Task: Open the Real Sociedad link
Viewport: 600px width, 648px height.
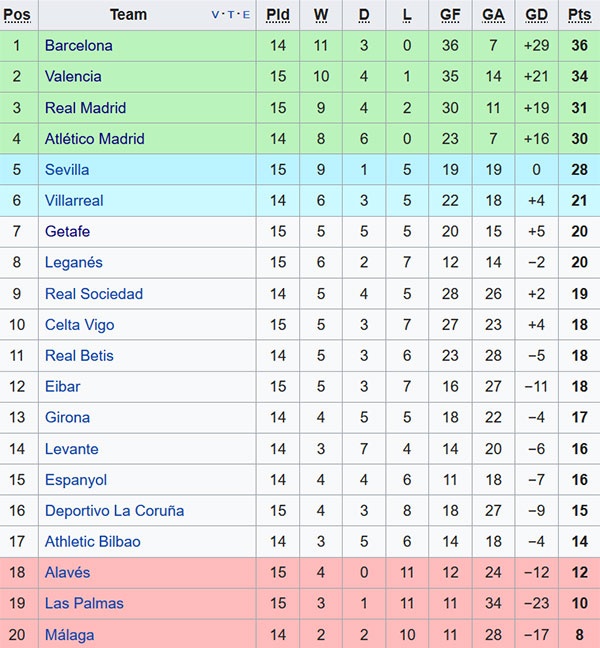Action: click(x=94, y=293)
